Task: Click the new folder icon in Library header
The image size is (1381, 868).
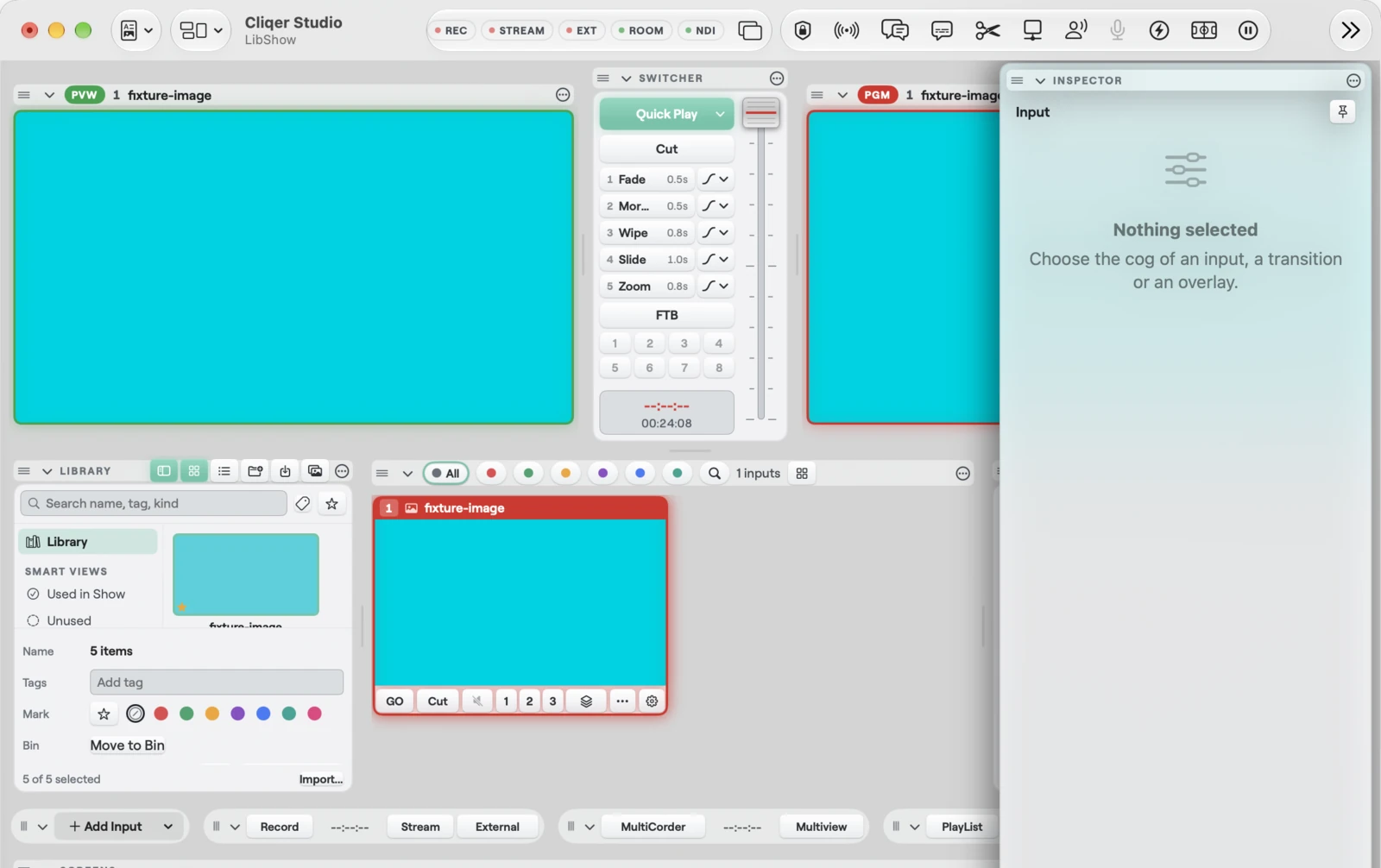Action: click(255, 471)
